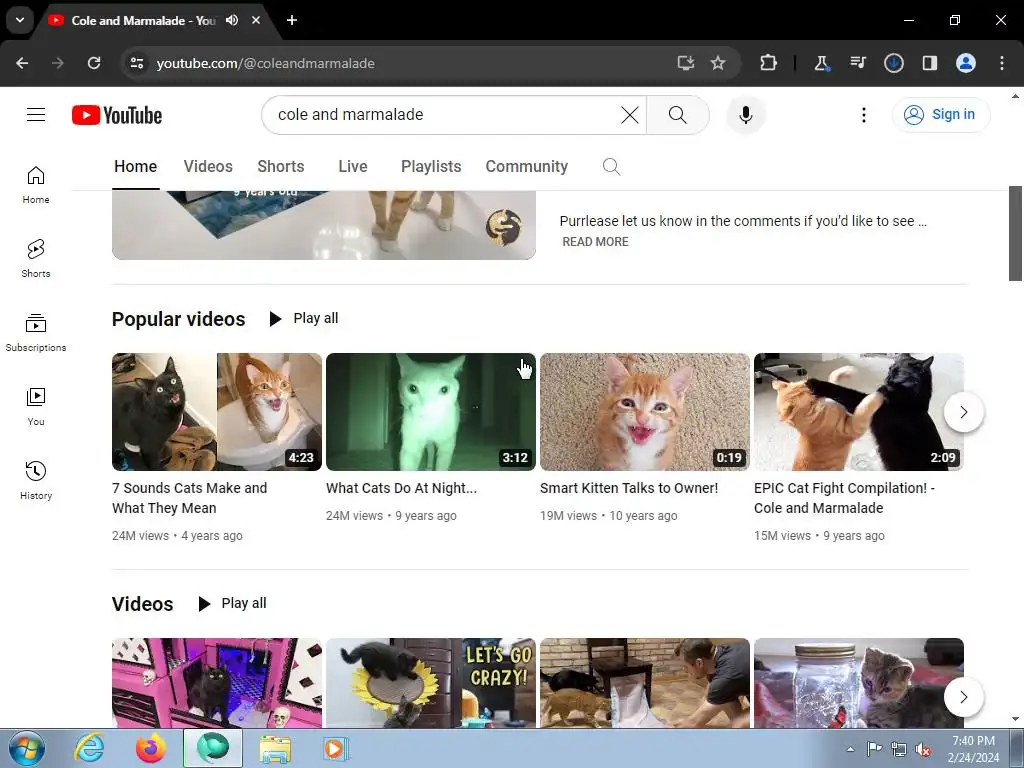Image resolution: width=1024 pixels, height=768 pixels.
Task: Open 'What Cats Do At Night...' title
Action: coord(402,488)
